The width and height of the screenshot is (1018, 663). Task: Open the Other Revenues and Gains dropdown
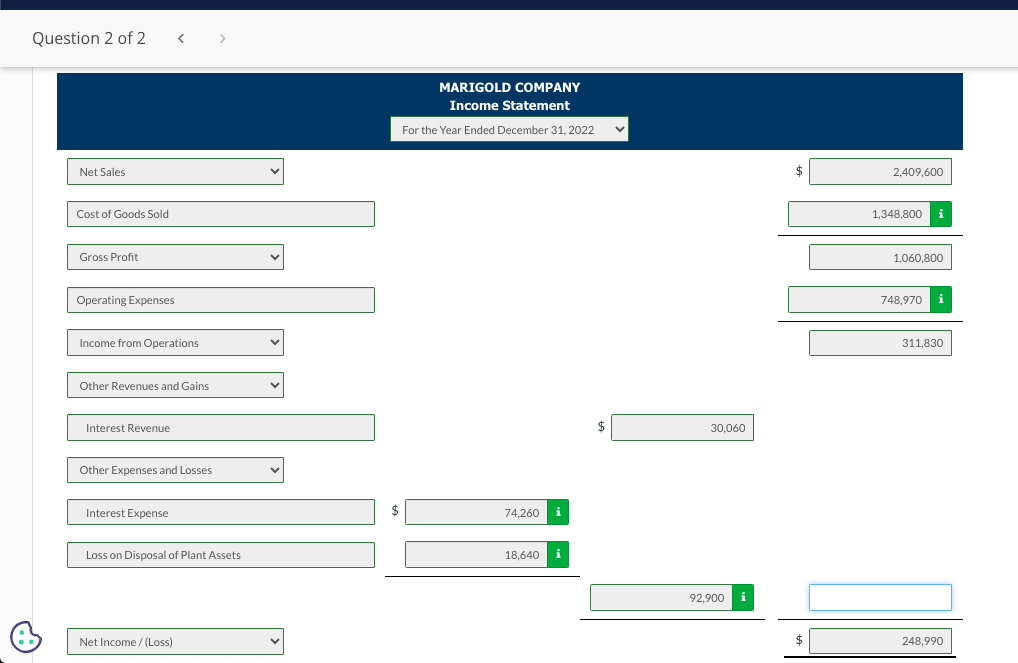[175, 385]
